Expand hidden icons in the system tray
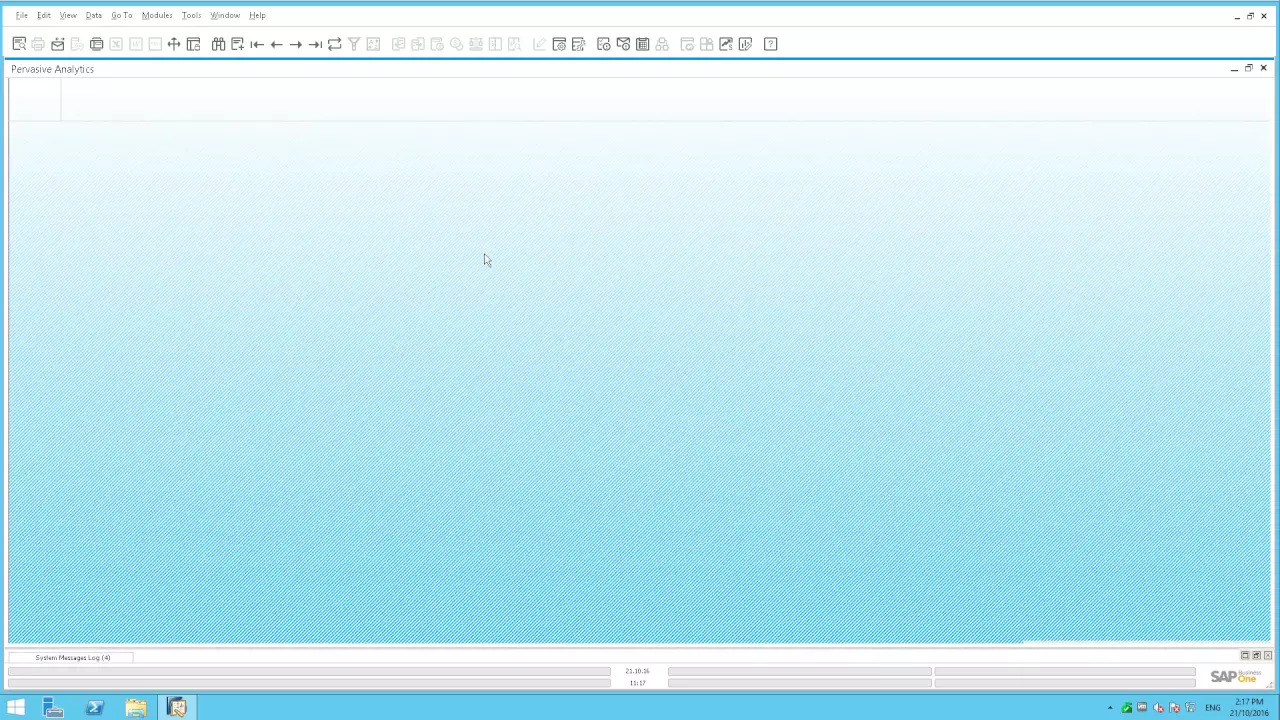Viewport: 1280px width, 720px height. [1110, 708]
